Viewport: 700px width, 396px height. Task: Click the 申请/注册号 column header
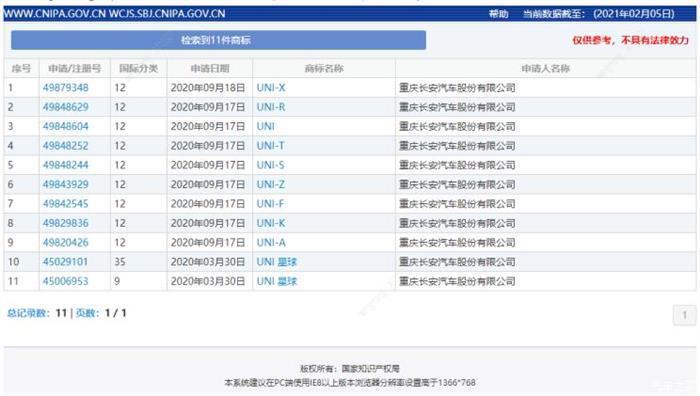75,68
